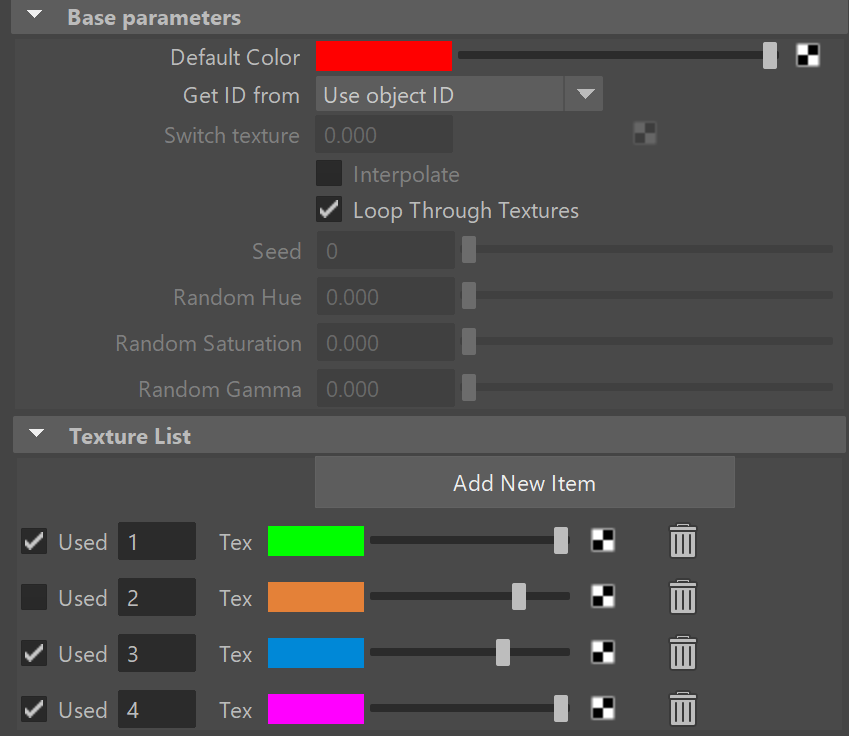Click the Add New Item button

point(525,483)
